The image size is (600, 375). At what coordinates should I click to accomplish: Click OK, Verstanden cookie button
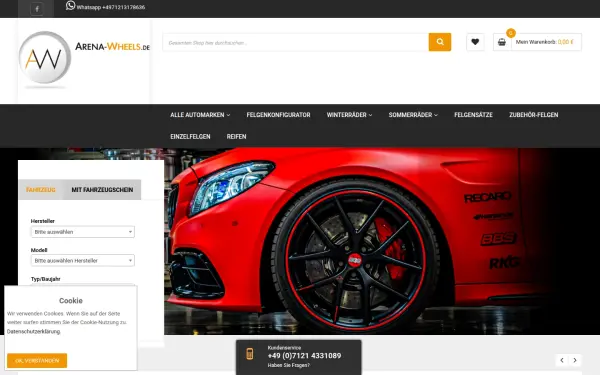pos(37,360)
